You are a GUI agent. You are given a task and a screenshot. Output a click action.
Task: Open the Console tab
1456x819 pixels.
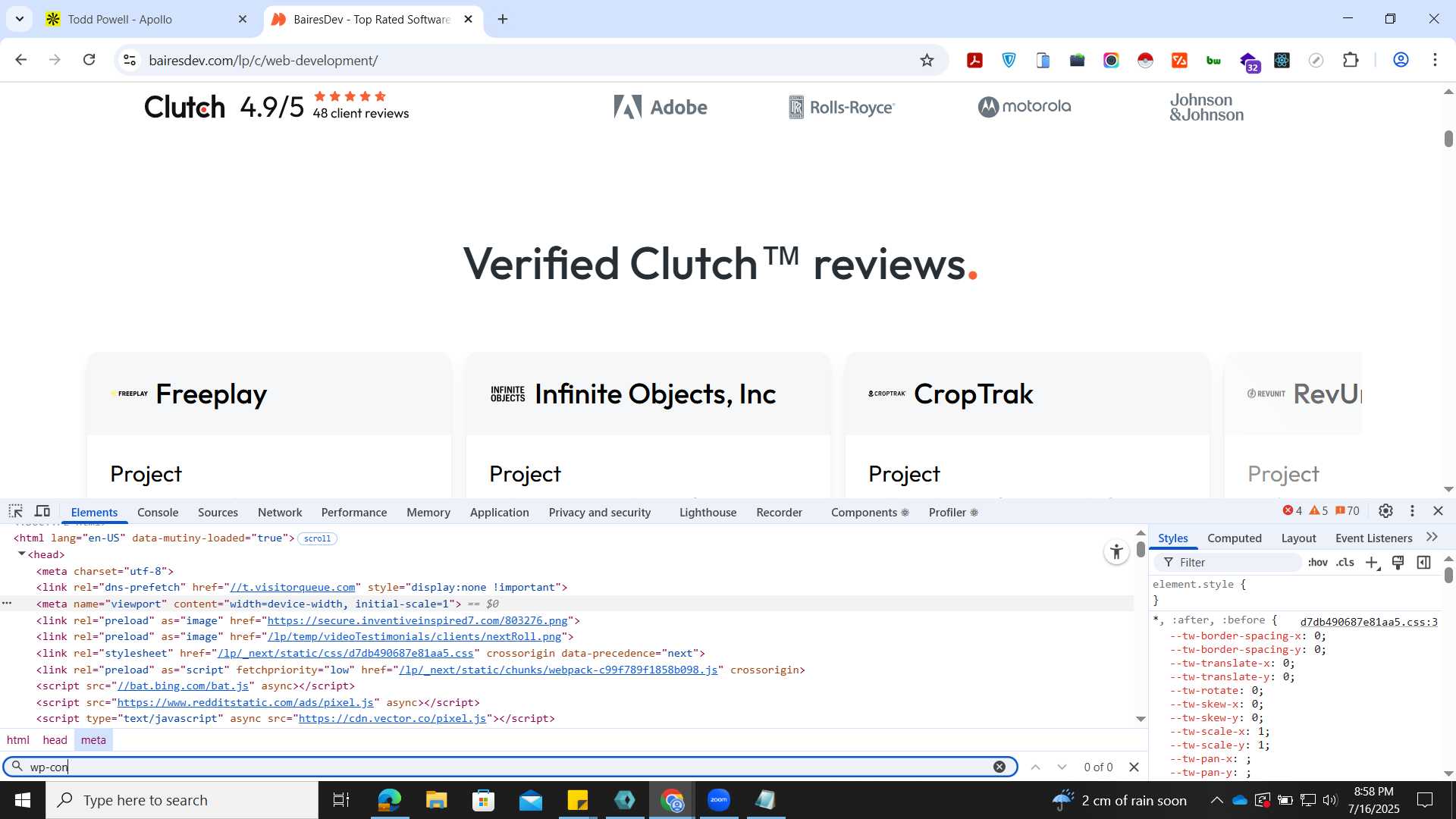158,512
